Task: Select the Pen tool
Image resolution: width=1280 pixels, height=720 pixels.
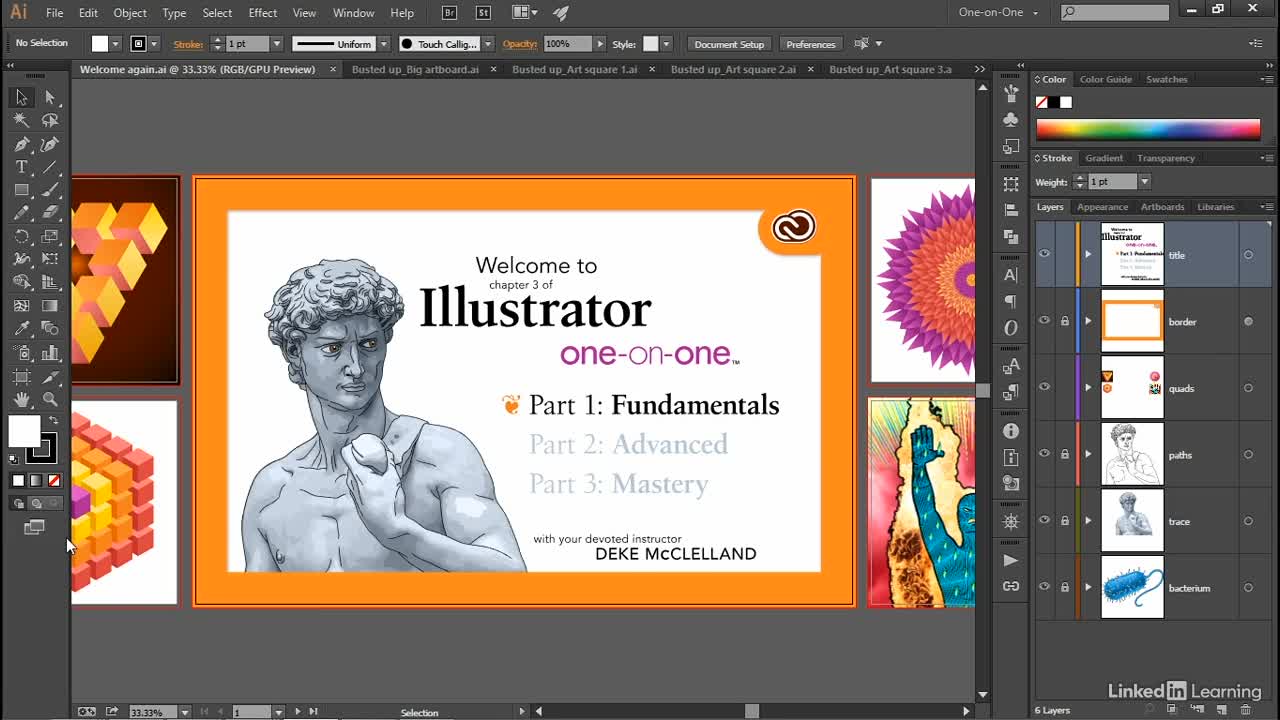Action: pyautogui.click(x=21, y=144)
